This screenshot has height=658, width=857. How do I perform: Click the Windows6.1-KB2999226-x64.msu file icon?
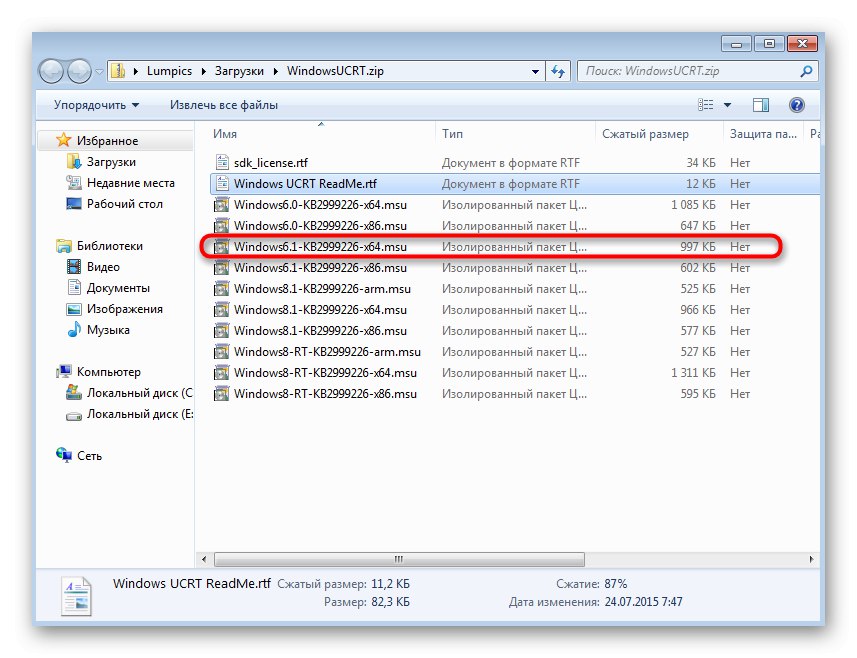[x=221, y=247]
